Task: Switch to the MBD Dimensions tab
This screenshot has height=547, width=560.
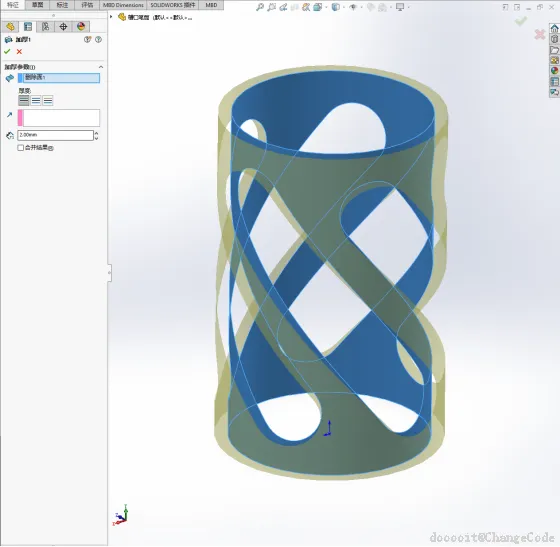Action: 123,5
